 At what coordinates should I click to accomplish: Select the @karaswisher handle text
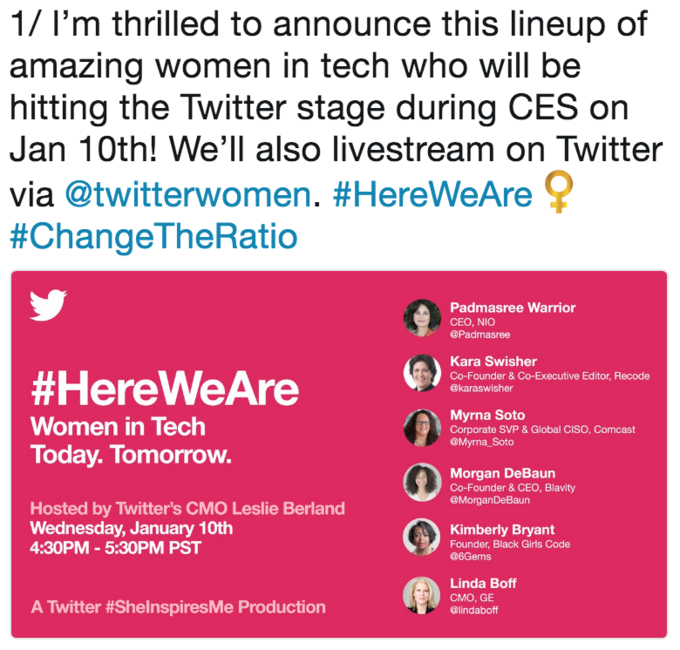[x=481, y=388]
